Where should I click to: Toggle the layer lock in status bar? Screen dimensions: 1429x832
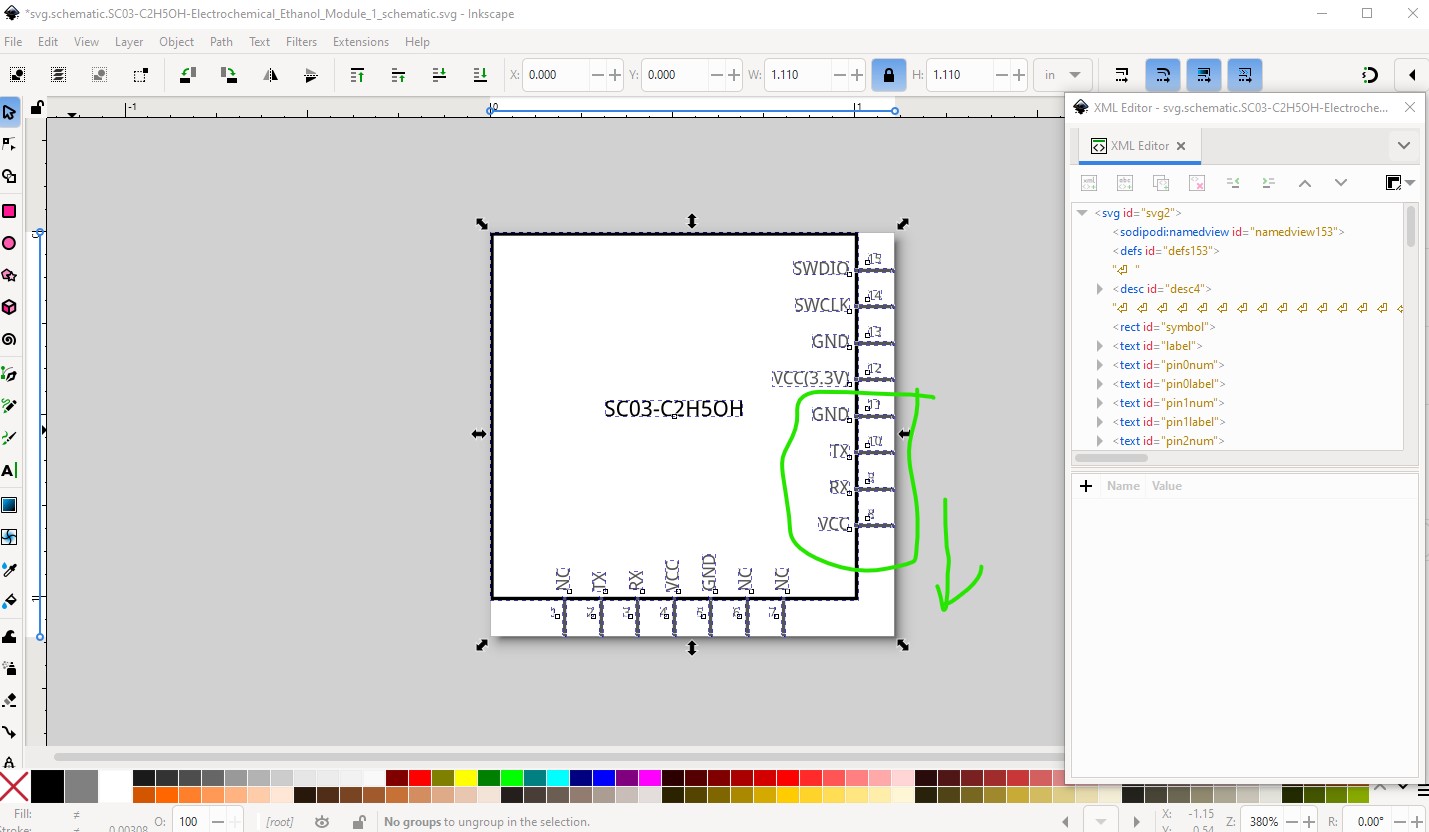click(358, 822)
